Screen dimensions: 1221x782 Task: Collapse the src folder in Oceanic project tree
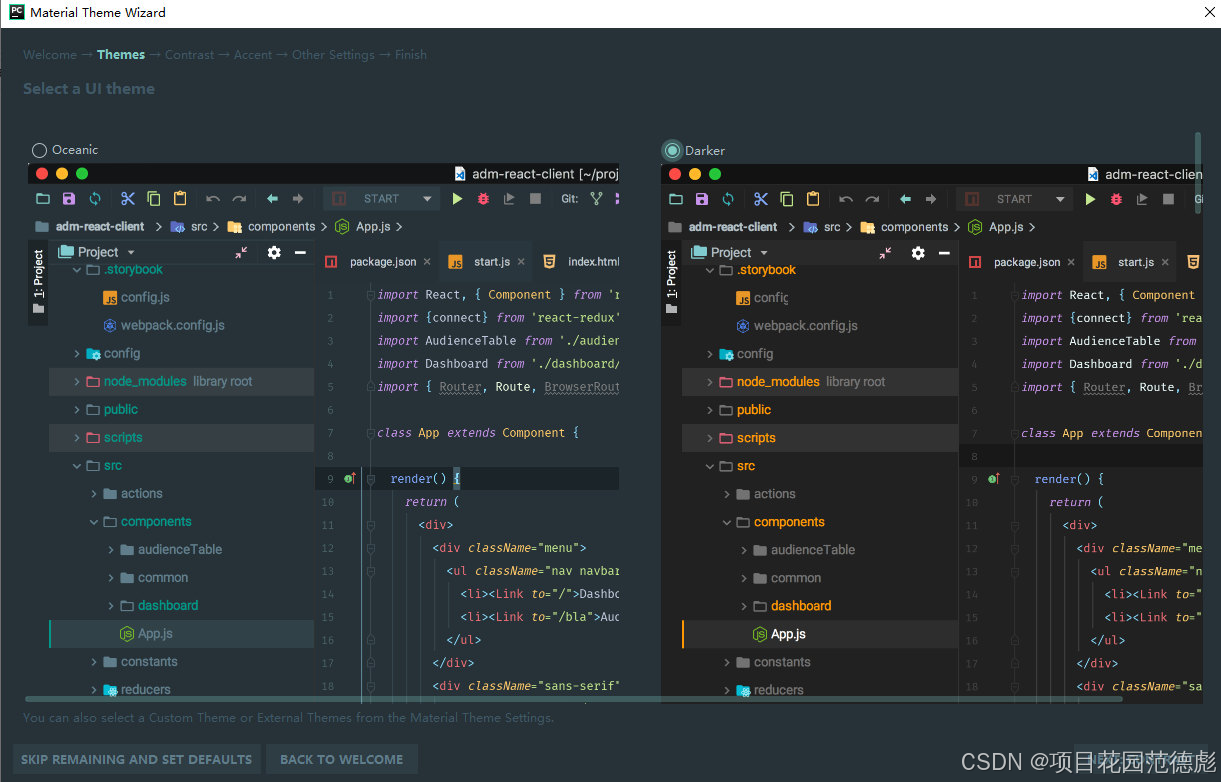click(x=77, y=465)
